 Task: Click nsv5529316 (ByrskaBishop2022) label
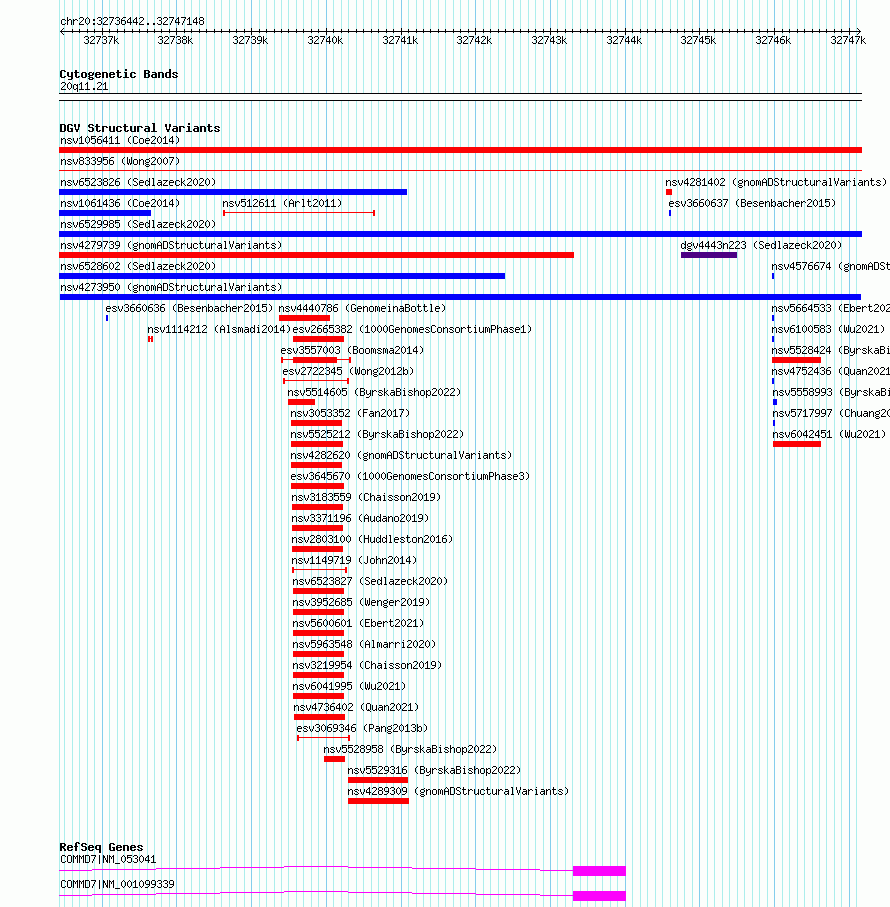click(434, 770)
